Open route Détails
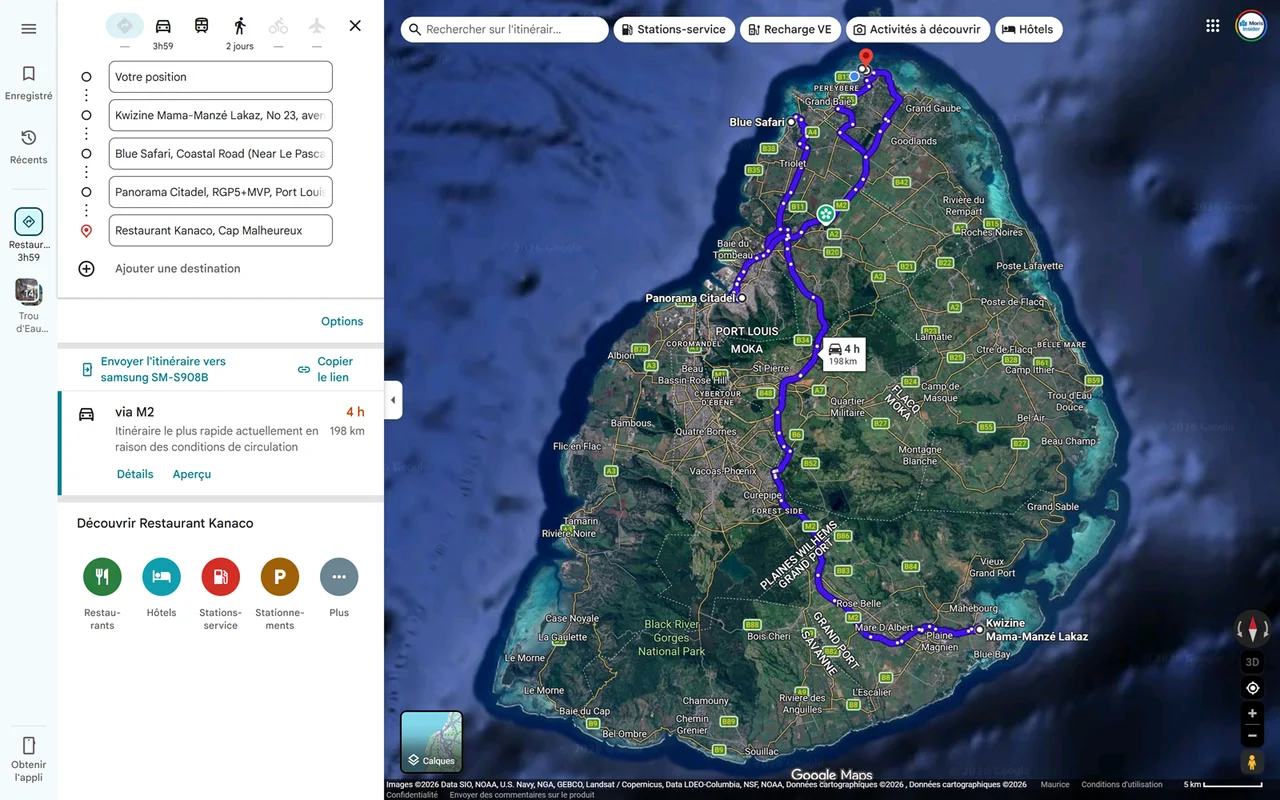The height and width of the screenshot is (800, 1280). [x=135, y=474]
